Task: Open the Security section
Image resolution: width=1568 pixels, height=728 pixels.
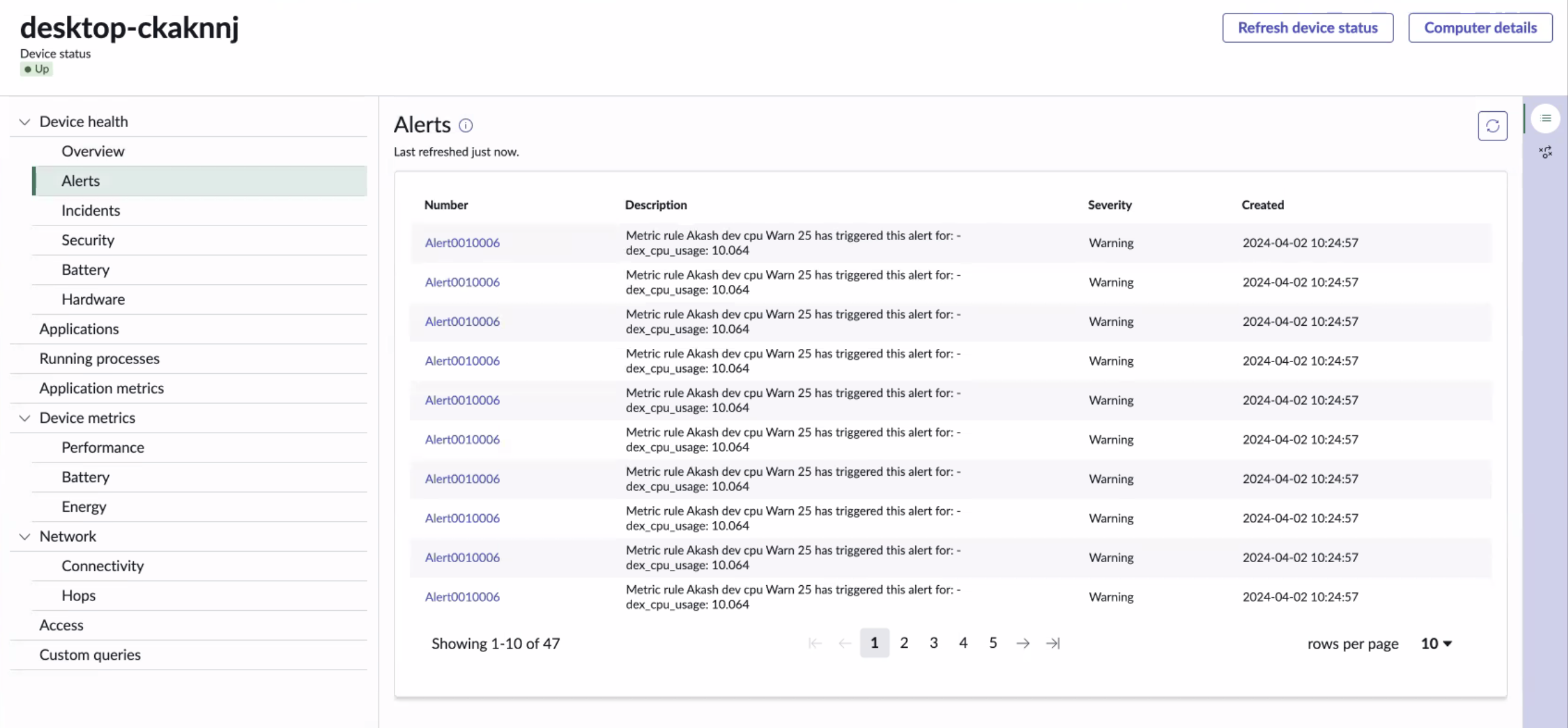Action: 199,241
